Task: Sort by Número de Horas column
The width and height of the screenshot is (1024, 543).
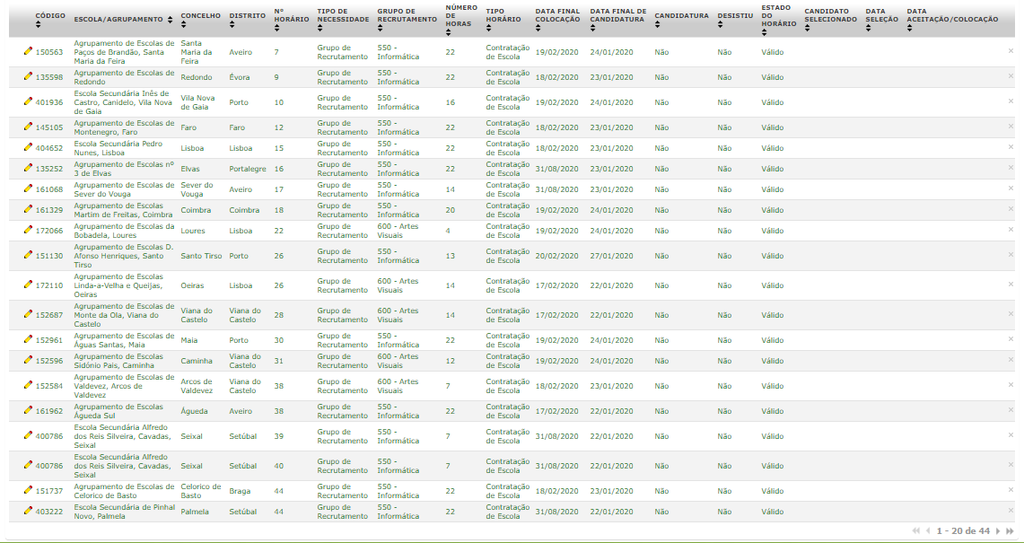Action: pos(461,13)
